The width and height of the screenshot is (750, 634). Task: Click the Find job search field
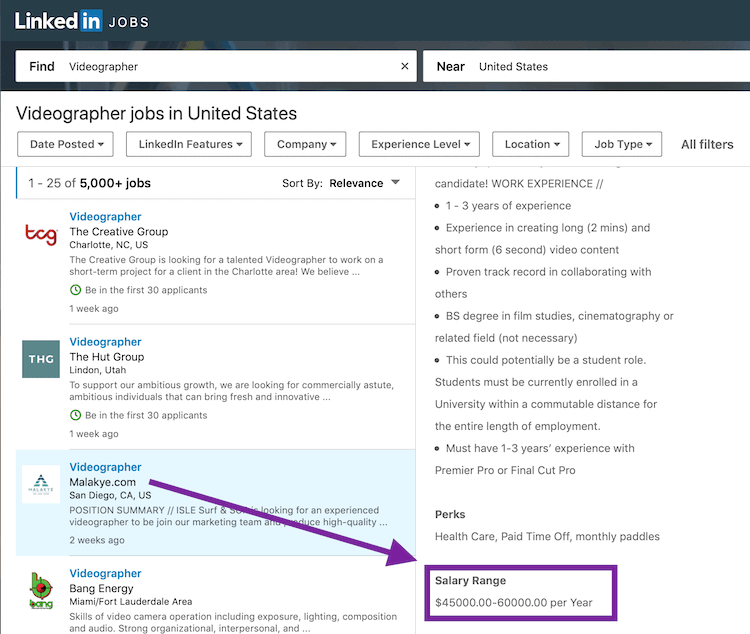[x=230, y=67]
